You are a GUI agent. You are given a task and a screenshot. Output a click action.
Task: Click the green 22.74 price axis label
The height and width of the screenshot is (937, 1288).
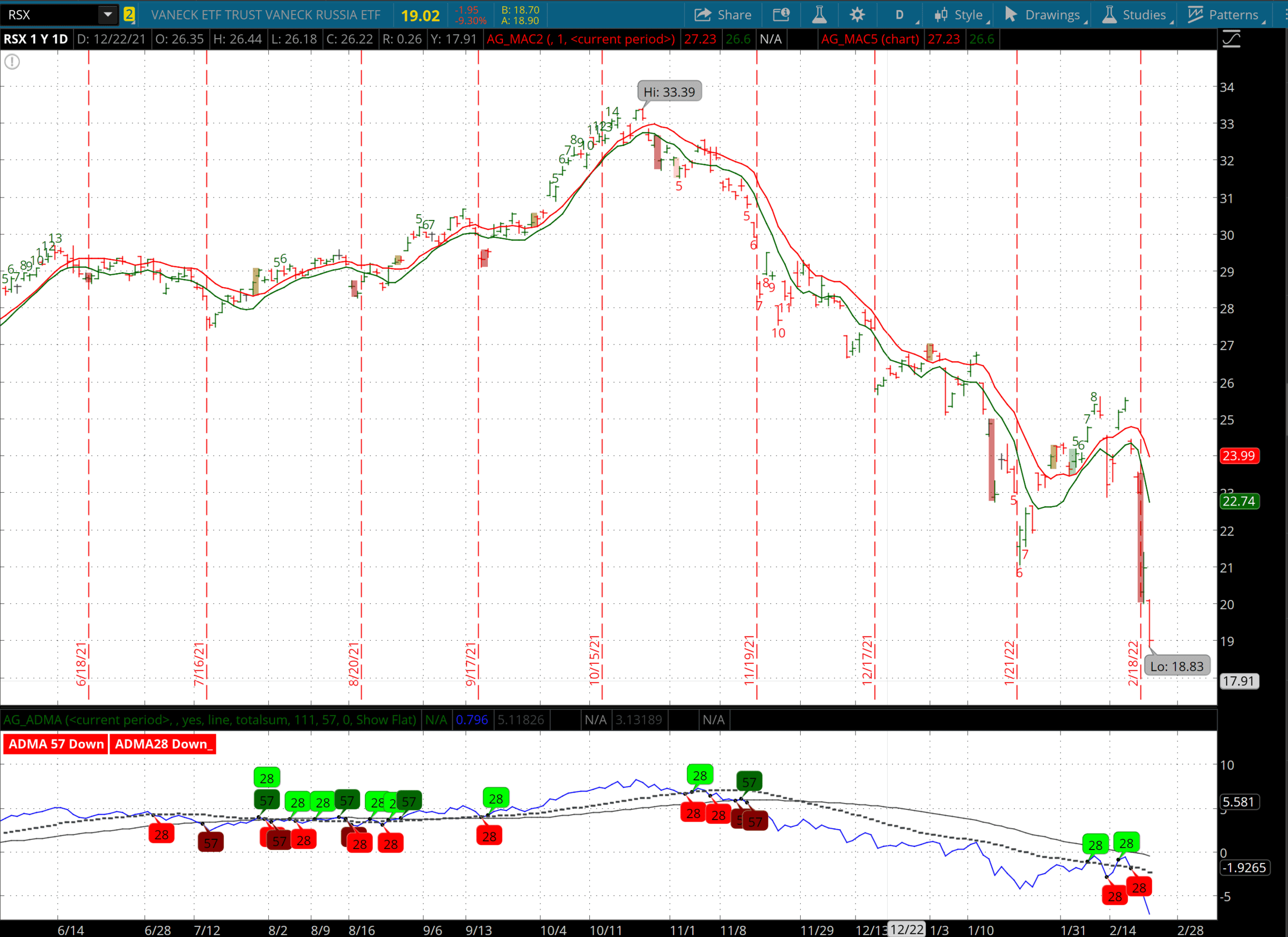(1239, 501)
